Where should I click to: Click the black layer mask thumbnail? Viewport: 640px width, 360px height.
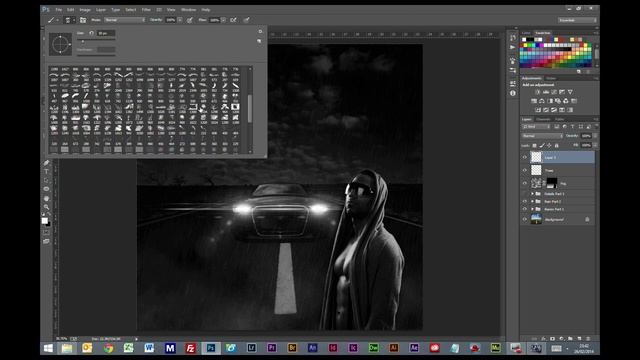tap(551, 183)
